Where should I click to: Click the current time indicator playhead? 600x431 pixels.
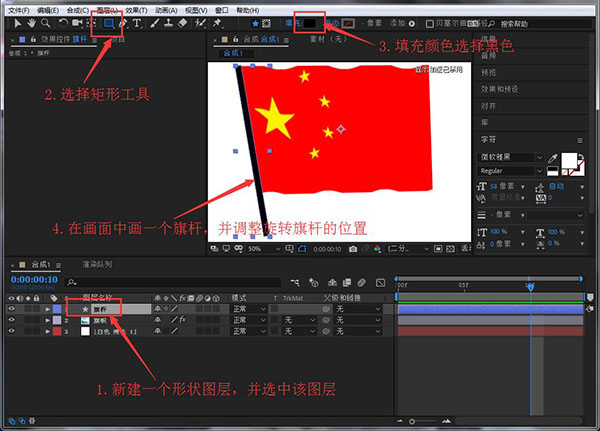530,286
